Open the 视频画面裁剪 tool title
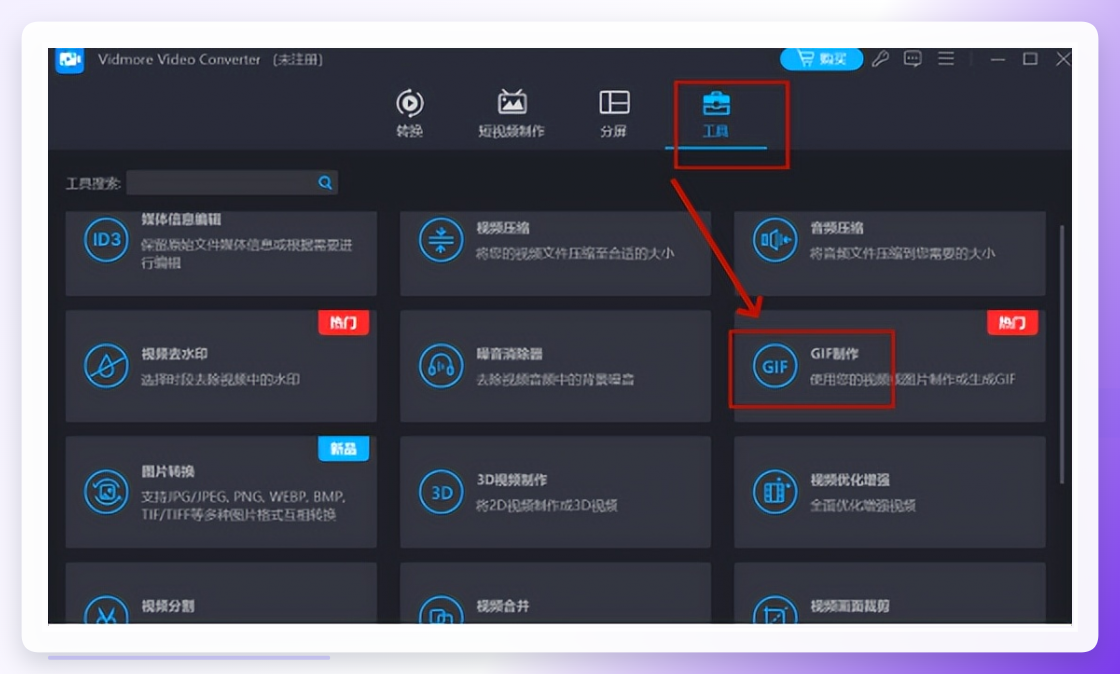The width and height of the screenshot is (1120, 674). coord(850,606)
